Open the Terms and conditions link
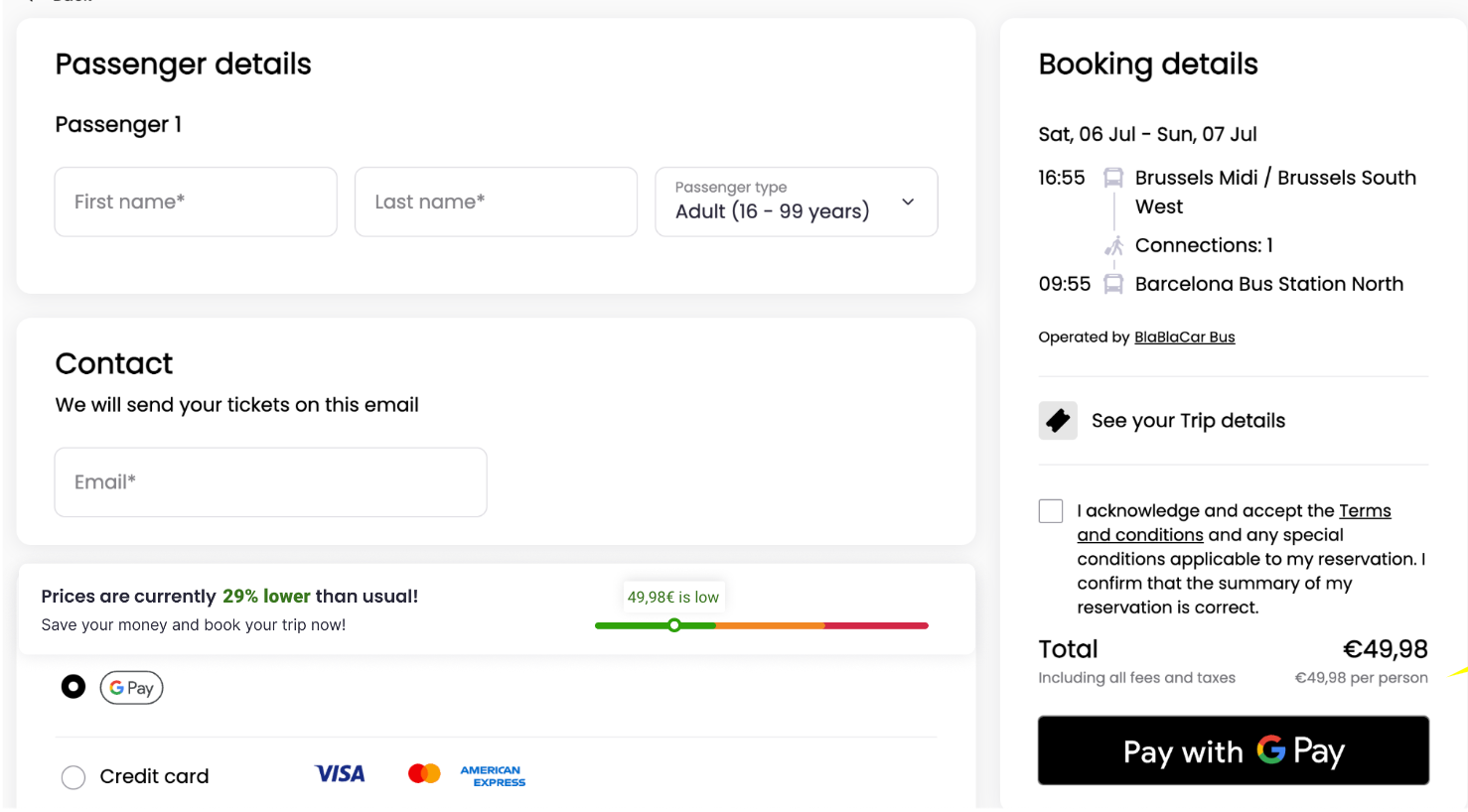Image resolution: width=1468 pixels, height=812 pixels. click(1364, 511)
